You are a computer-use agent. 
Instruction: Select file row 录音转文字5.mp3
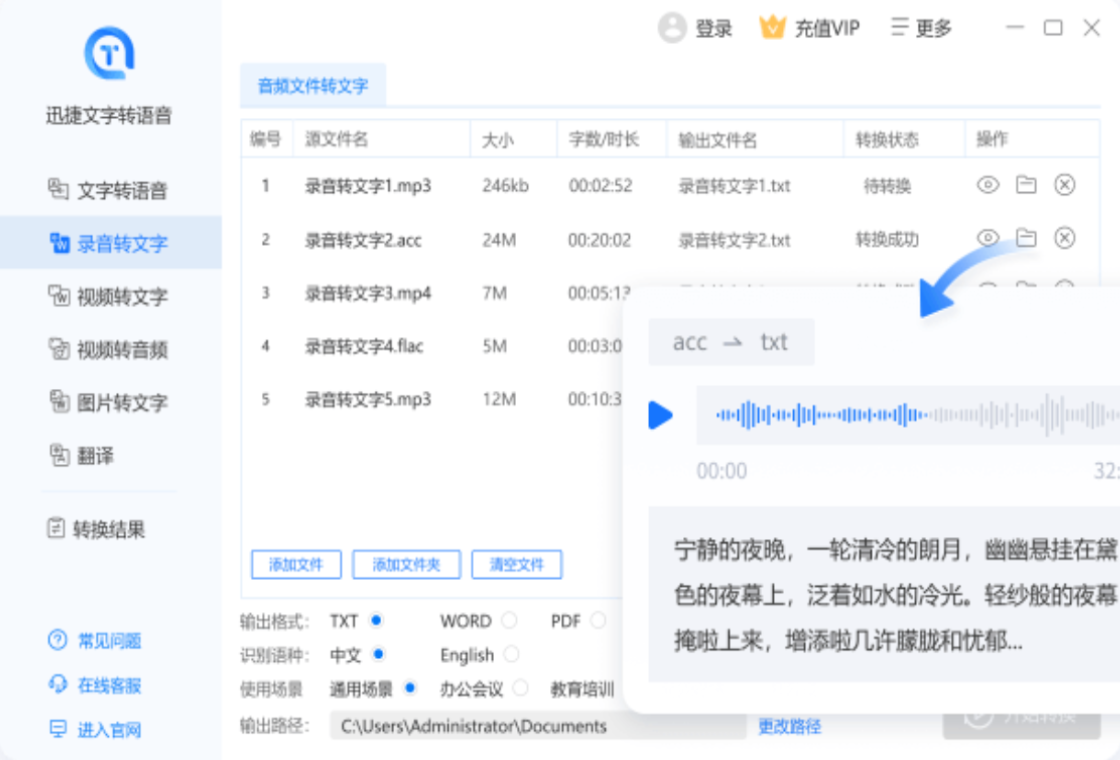tap(369, 399)
